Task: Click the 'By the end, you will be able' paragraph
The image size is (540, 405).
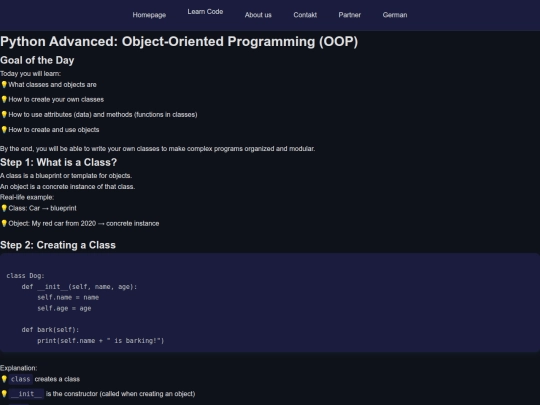Action: [x=157, y=149]
